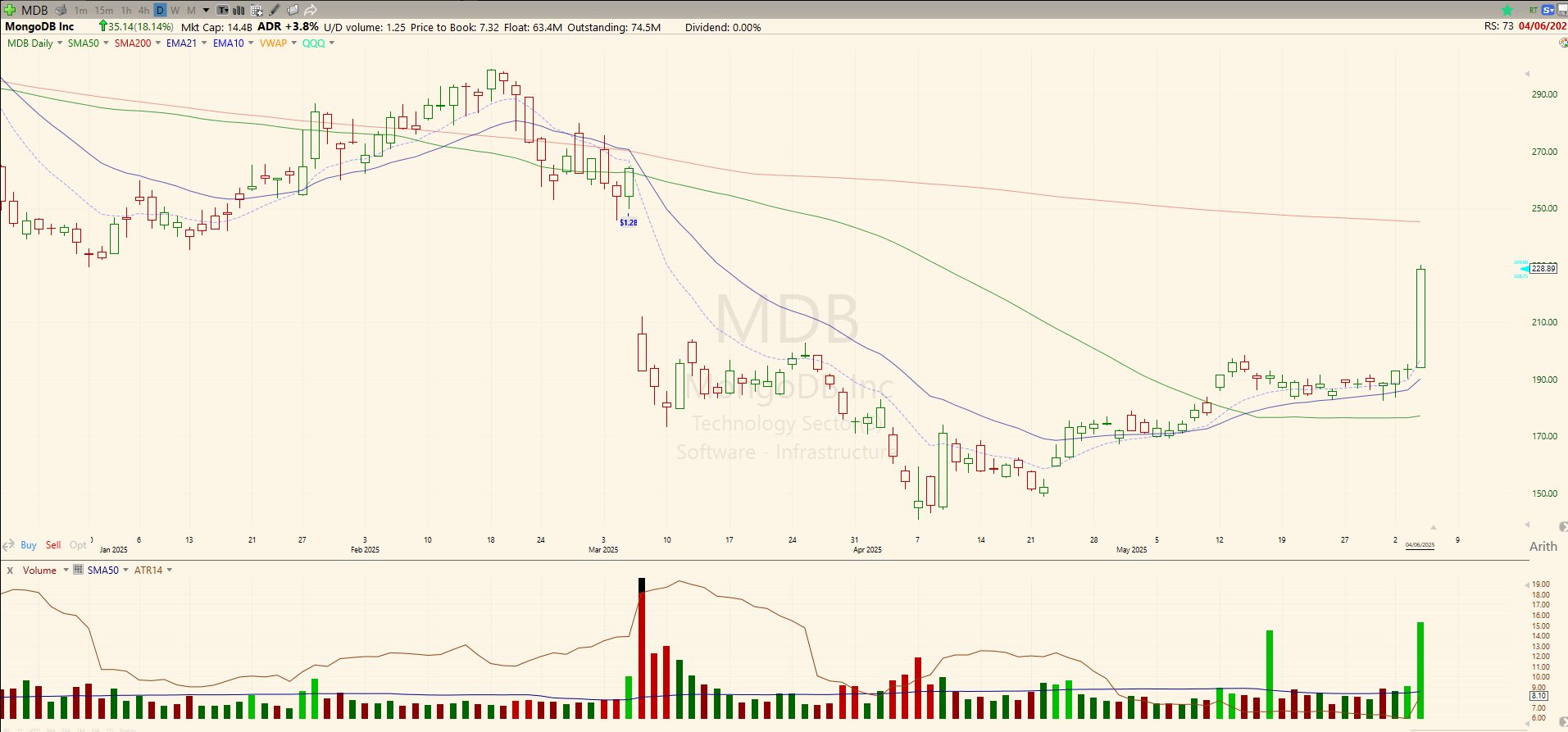Switch to the 1m timeframe
1568x732 pixels.
pyautogui.click(x=80, y=10)
